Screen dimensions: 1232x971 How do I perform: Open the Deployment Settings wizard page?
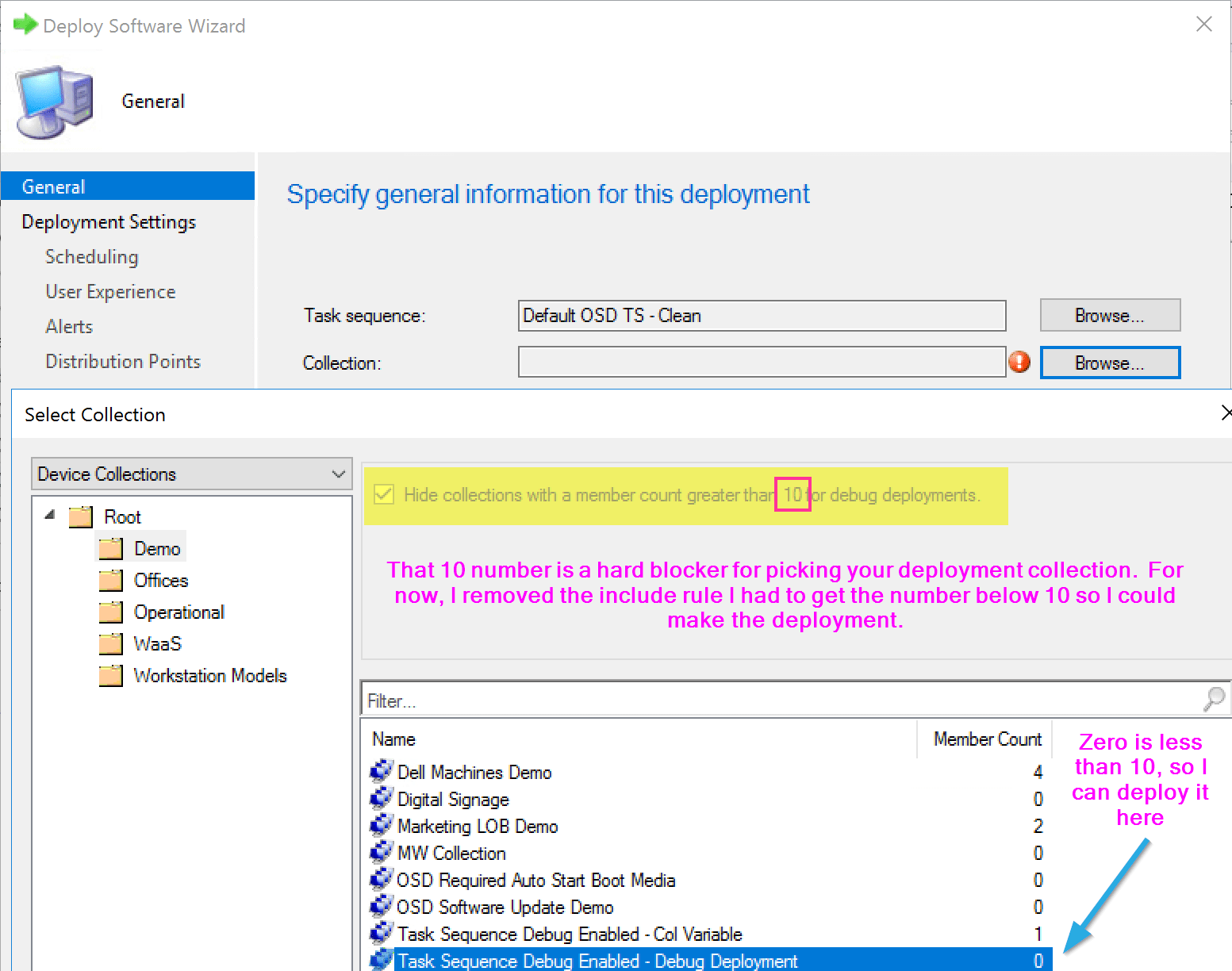(x=109, y=222)
